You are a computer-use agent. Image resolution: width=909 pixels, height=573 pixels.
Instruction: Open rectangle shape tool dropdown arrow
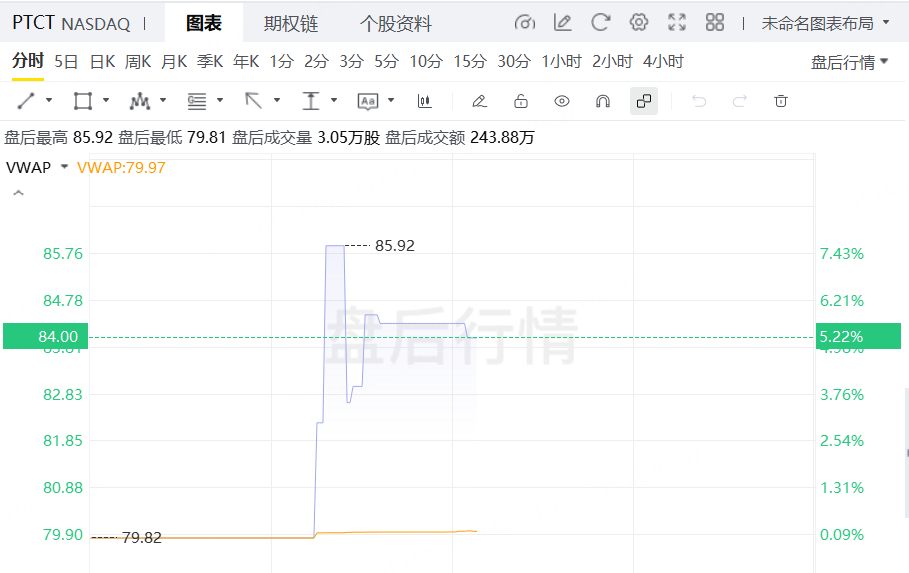point(106,100)
